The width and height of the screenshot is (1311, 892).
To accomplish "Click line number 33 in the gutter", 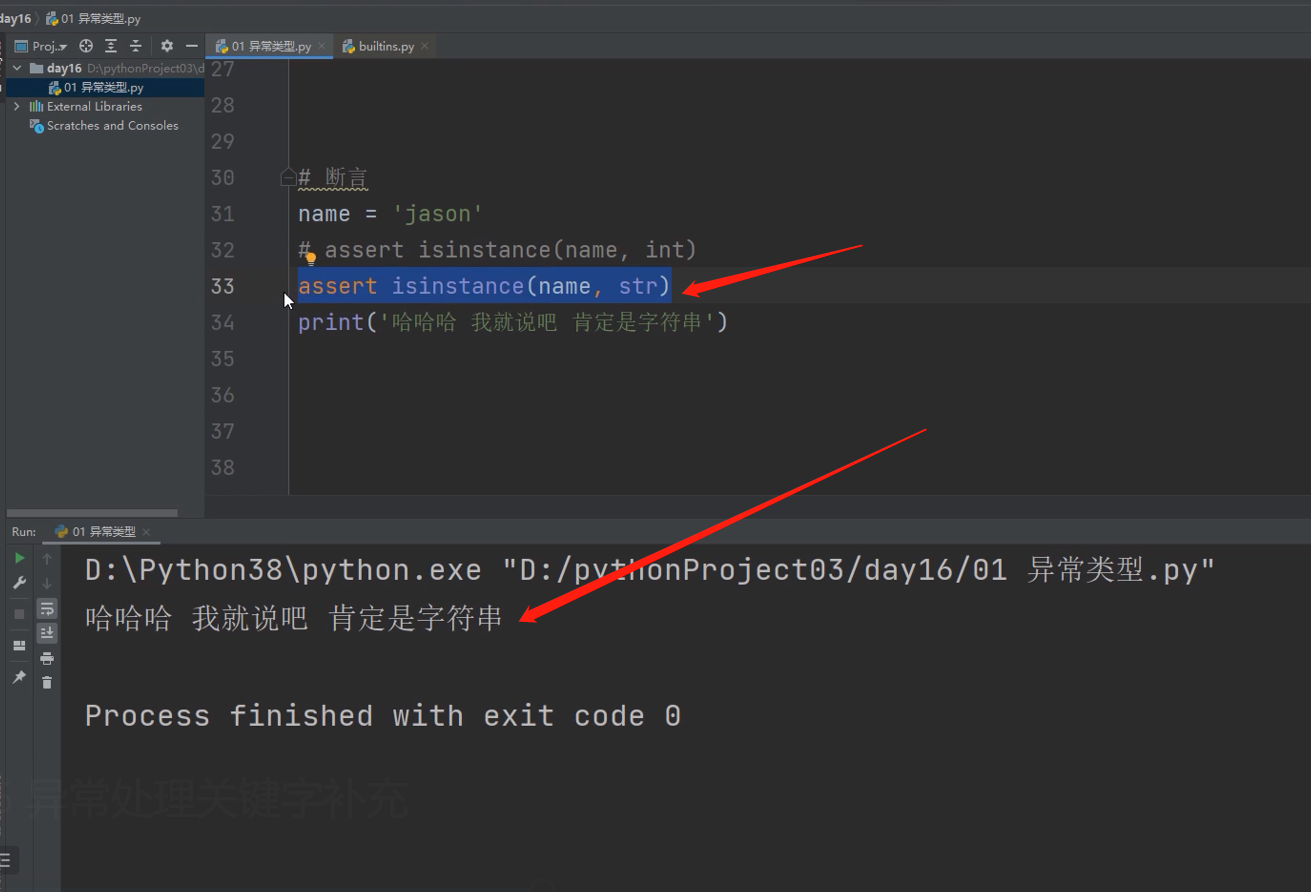I will [x=223, y=286].
